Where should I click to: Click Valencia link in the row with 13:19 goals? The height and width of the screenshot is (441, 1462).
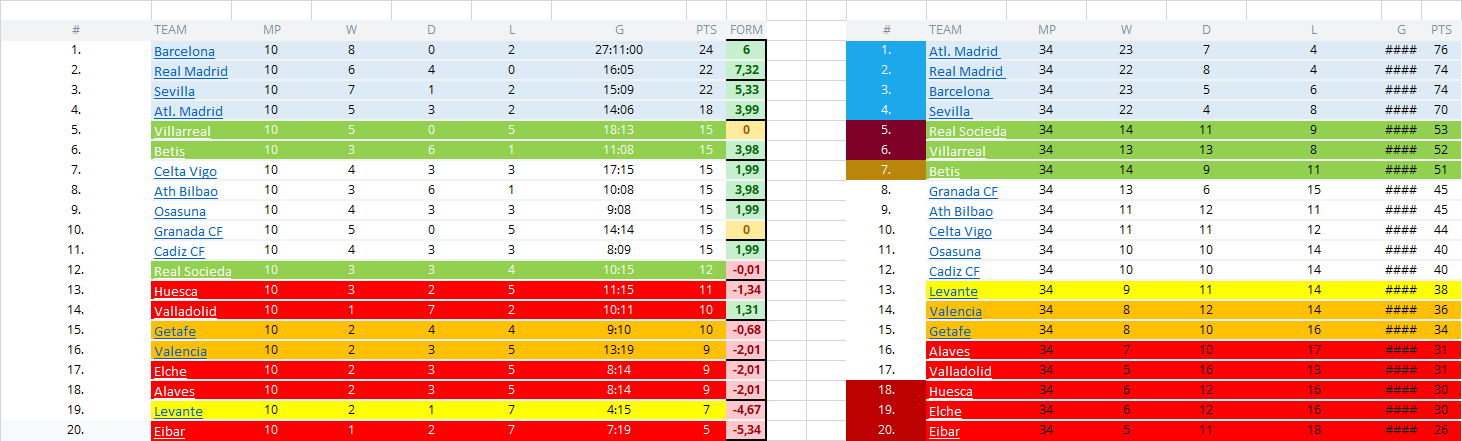click(180, 351)
